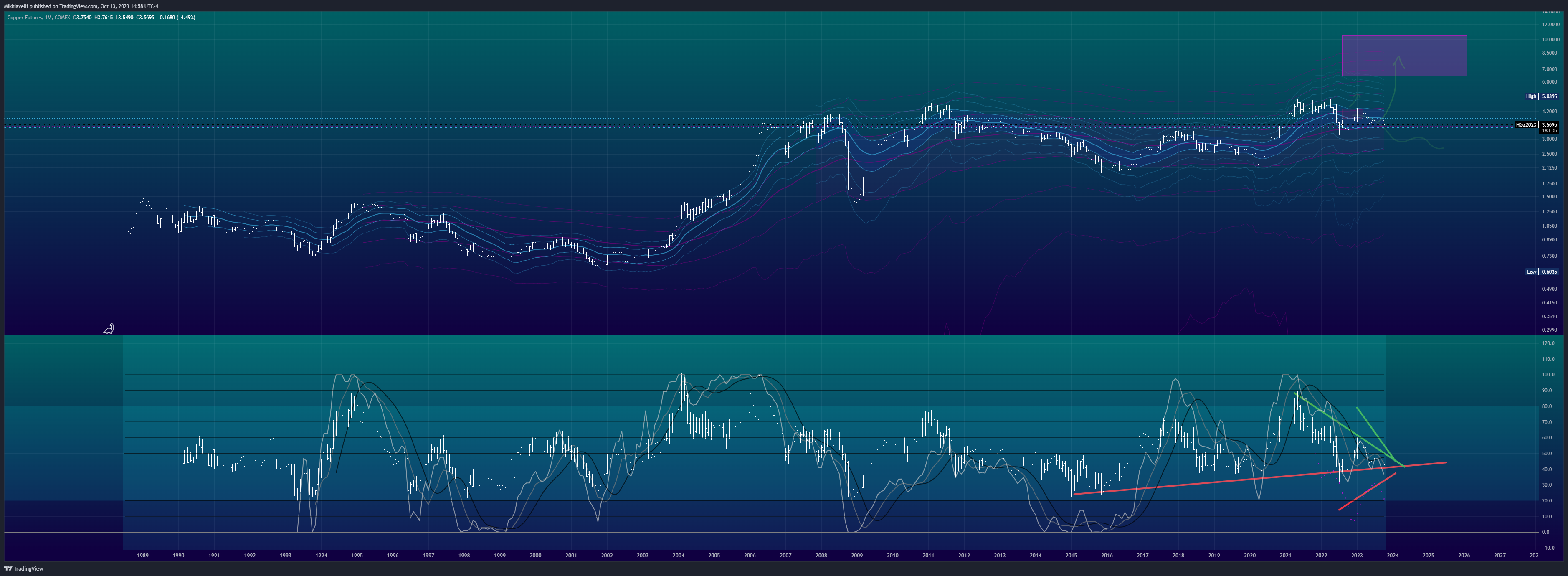Click the '-10.0' oscillator axis label
The height and width of the screenshot is (576, 1568).
[1548, 548]
